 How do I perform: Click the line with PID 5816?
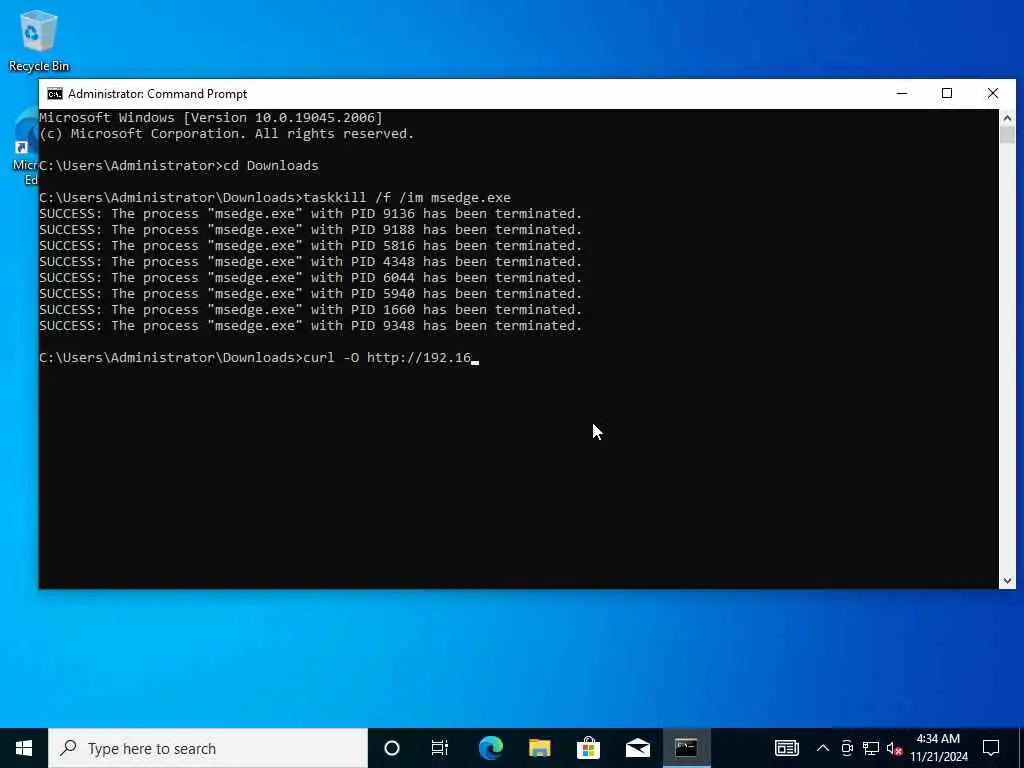pyautogui.click(x=310, y=246)
